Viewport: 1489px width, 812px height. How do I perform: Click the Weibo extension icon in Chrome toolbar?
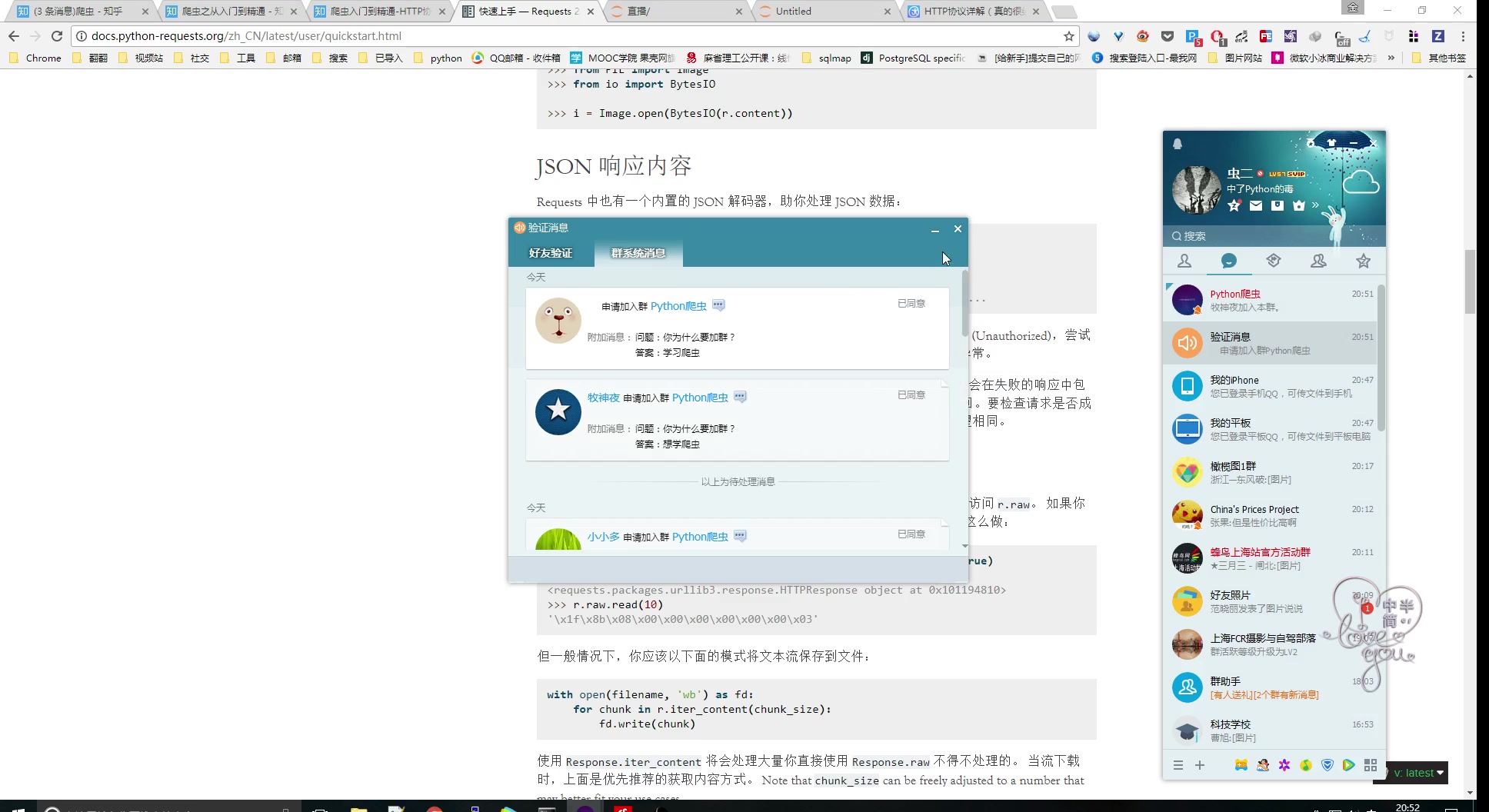tap(1143, 36)
